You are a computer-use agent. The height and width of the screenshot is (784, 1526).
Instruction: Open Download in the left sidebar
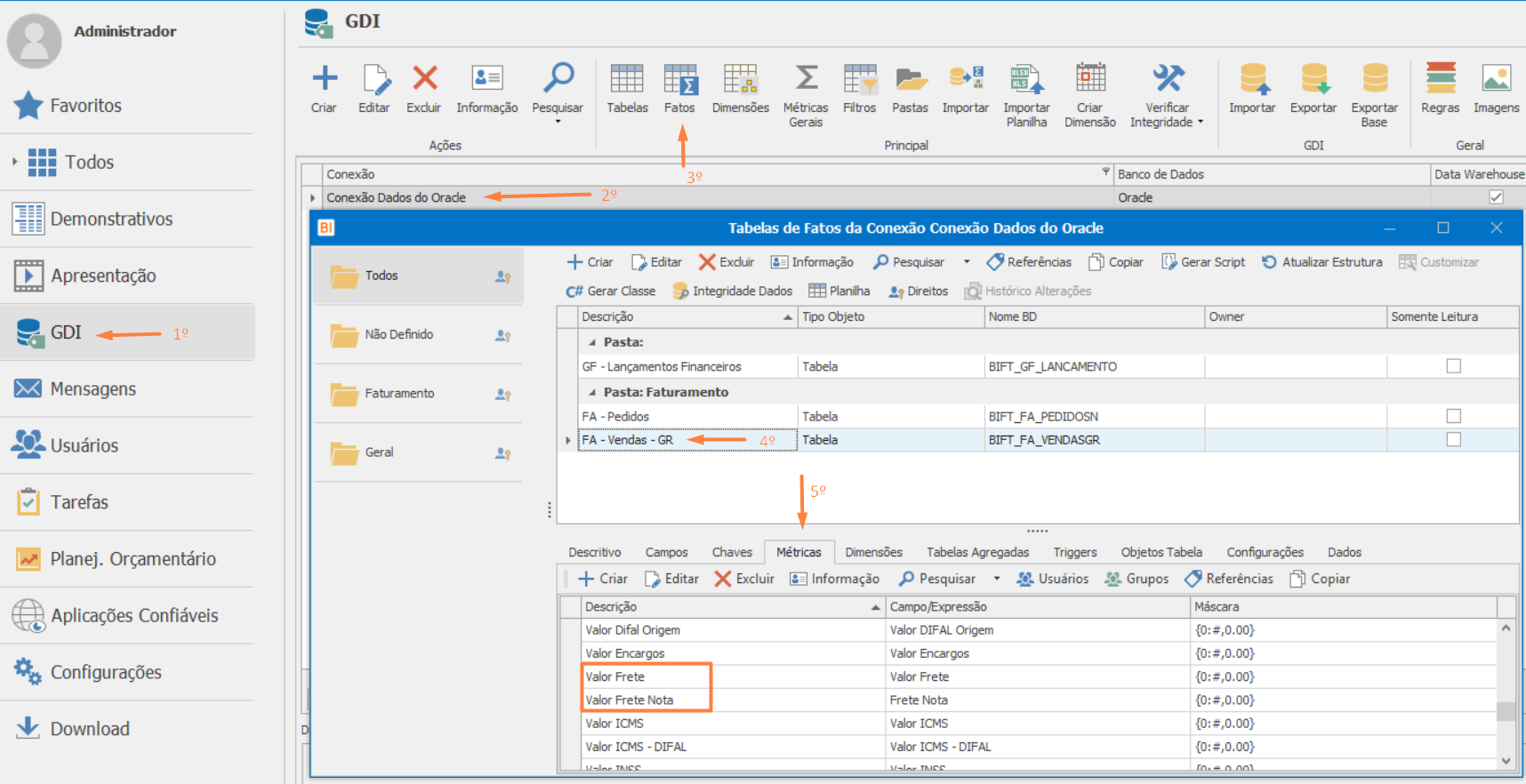click(x=89, y=729)
